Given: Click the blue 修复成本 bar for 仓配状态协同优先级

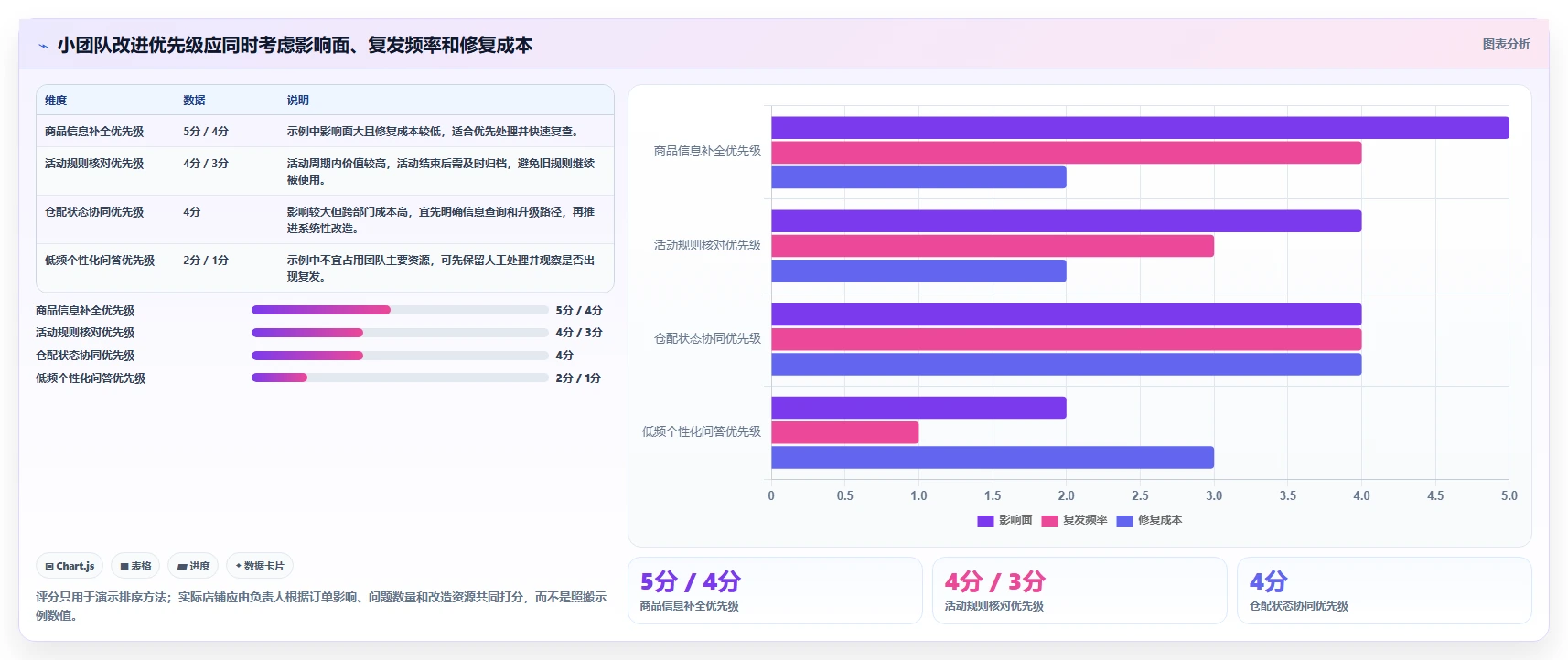Looking at the screenshot, I should coord(1066,364).
